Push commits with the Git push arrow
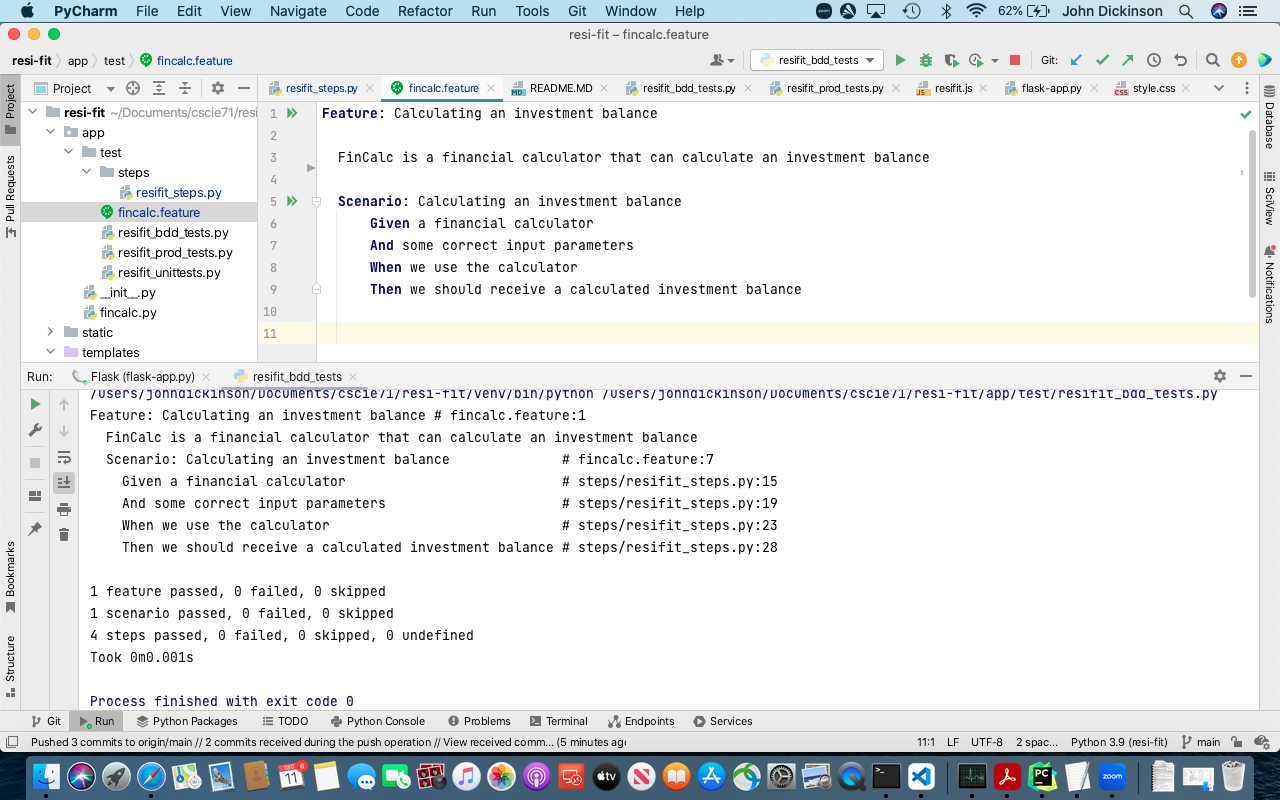 [1126, 59]
